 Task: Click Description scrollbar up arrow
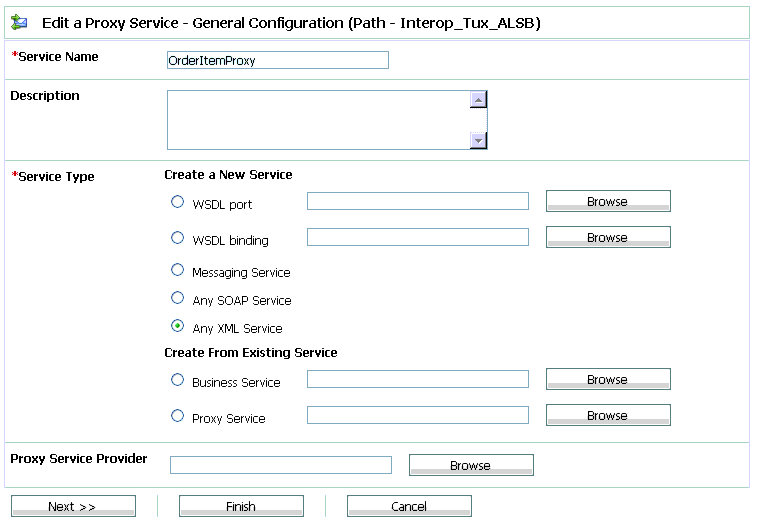pyautogui.click(x=478, y=100)
